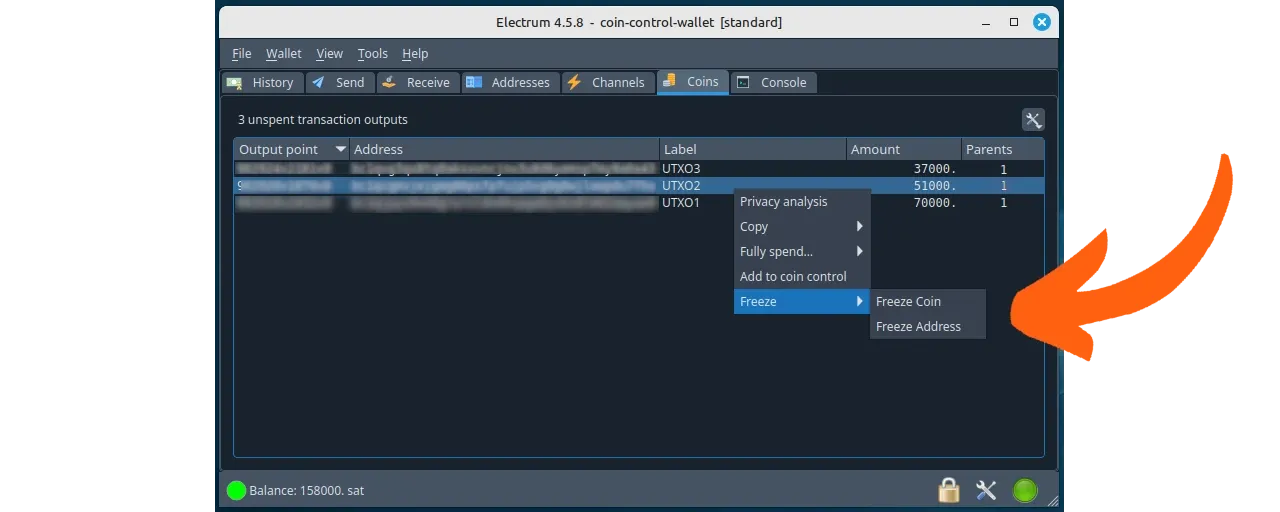Sort by the Amount column header
This screenshot has width=1280, height=512.
pos(904,149)
